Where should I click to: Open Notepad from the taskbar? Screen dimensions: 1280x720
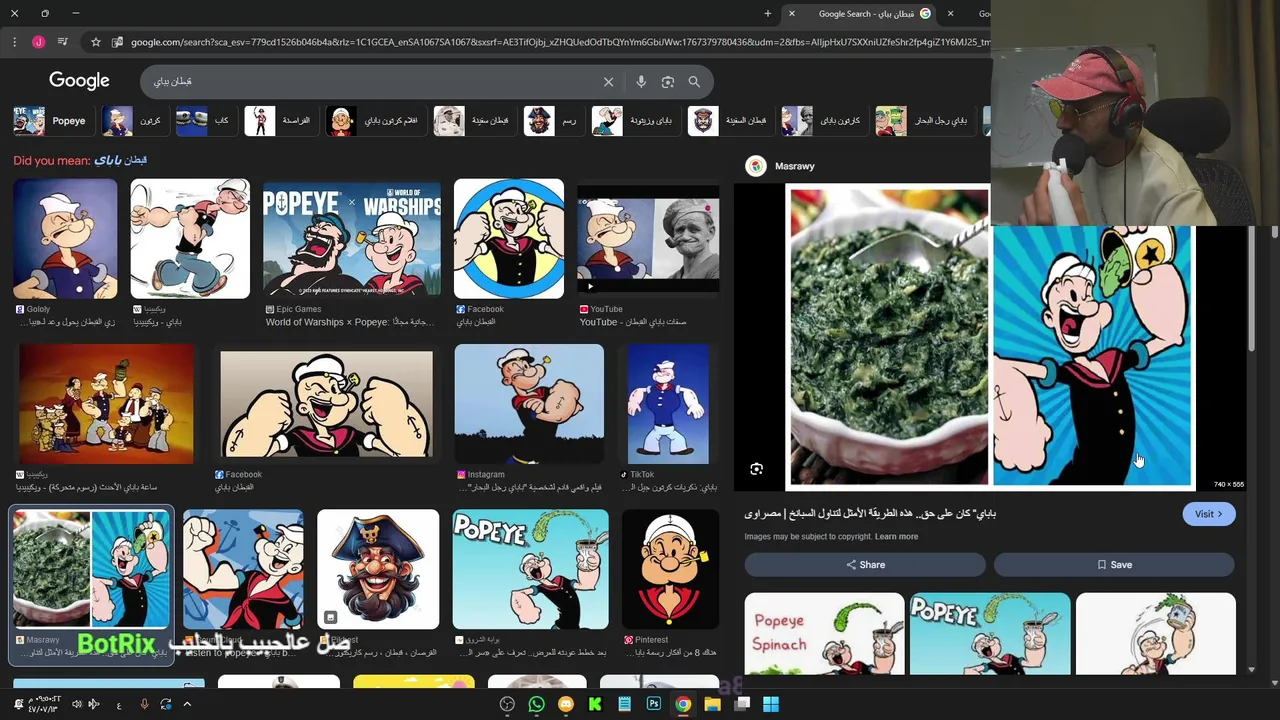click(624, 704)
